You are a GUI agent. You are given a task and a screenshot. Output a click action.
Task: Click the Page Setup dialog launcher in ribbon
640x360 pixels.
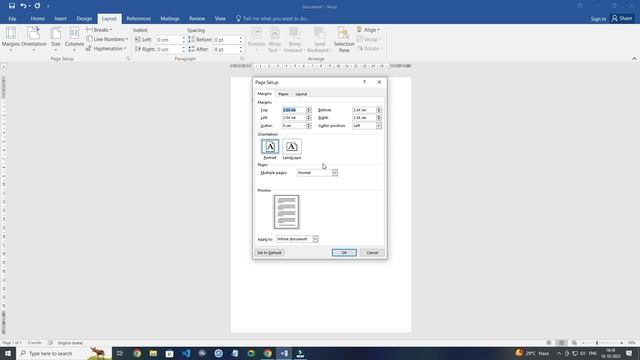point(128,59)
